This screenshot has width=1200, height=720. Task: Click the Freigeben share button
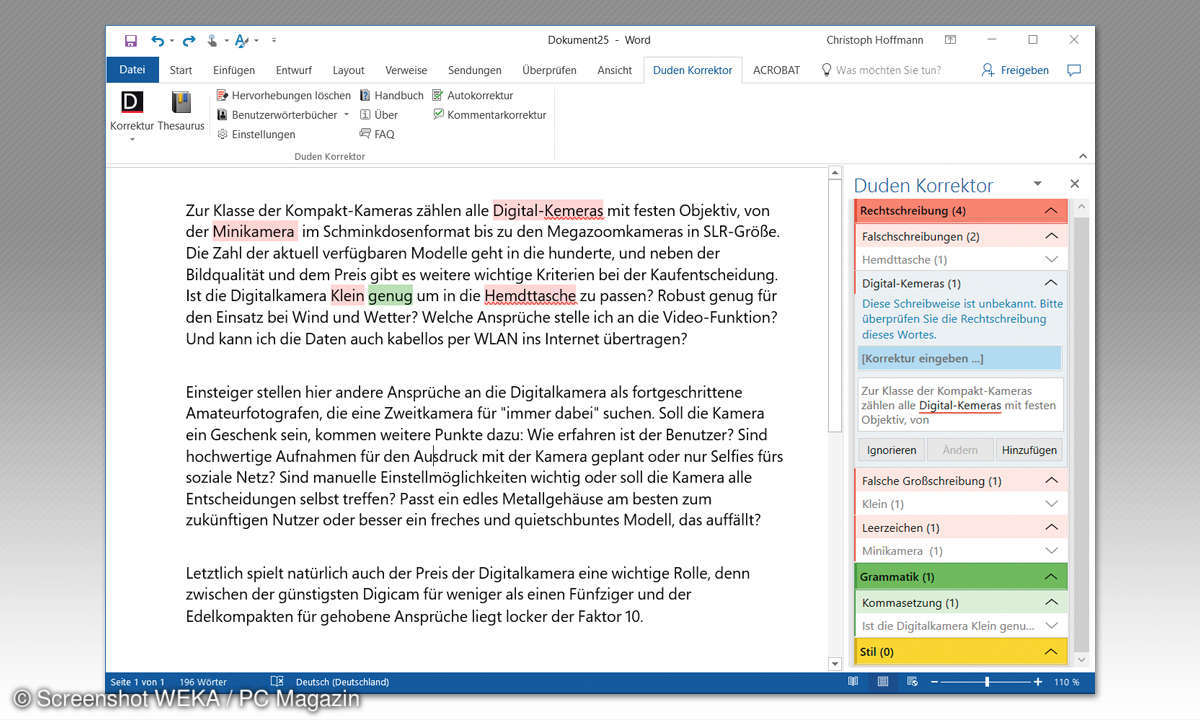pyautogui.click(x=1015, y=70)
